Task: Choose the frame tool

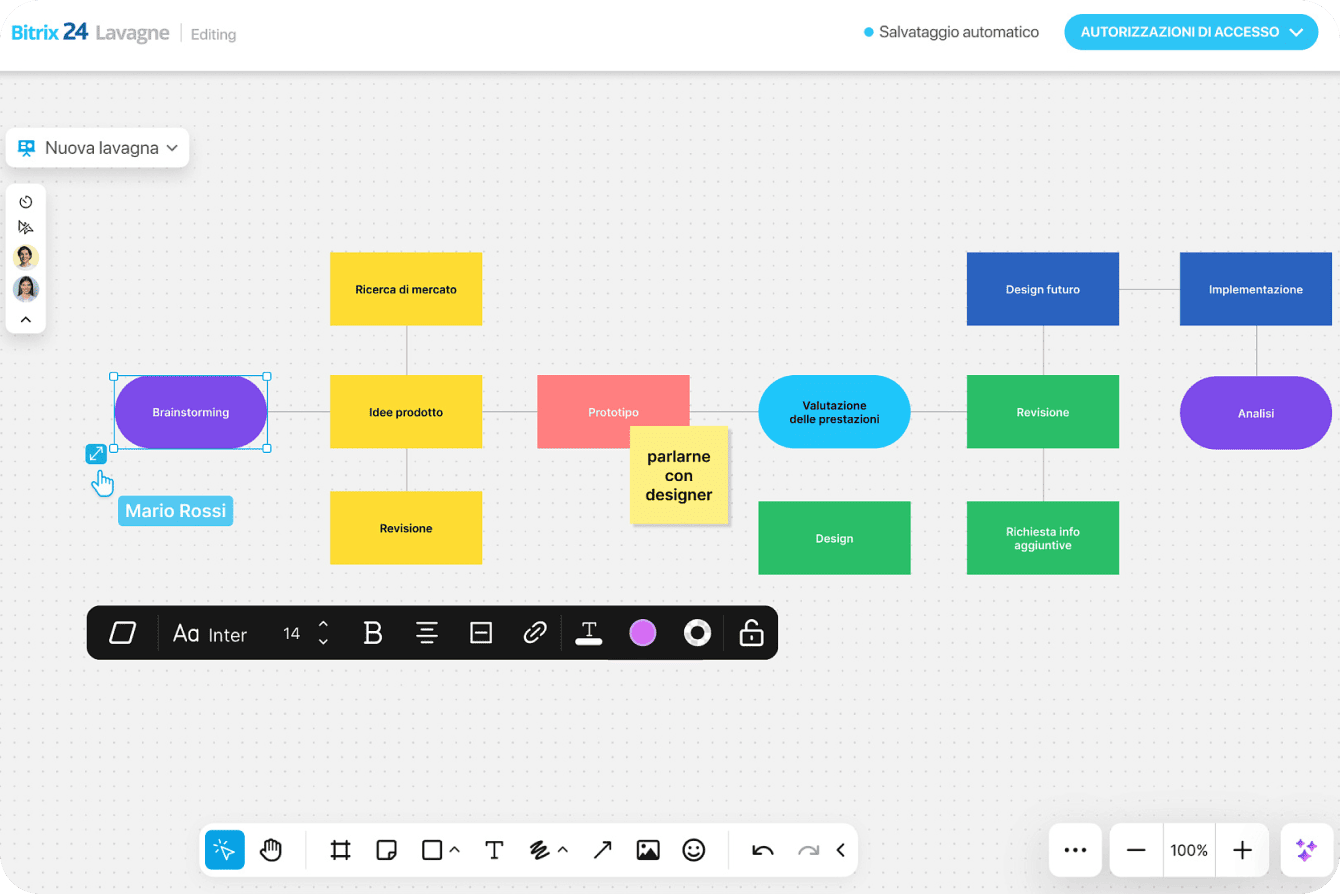Action: coord(340,850)
